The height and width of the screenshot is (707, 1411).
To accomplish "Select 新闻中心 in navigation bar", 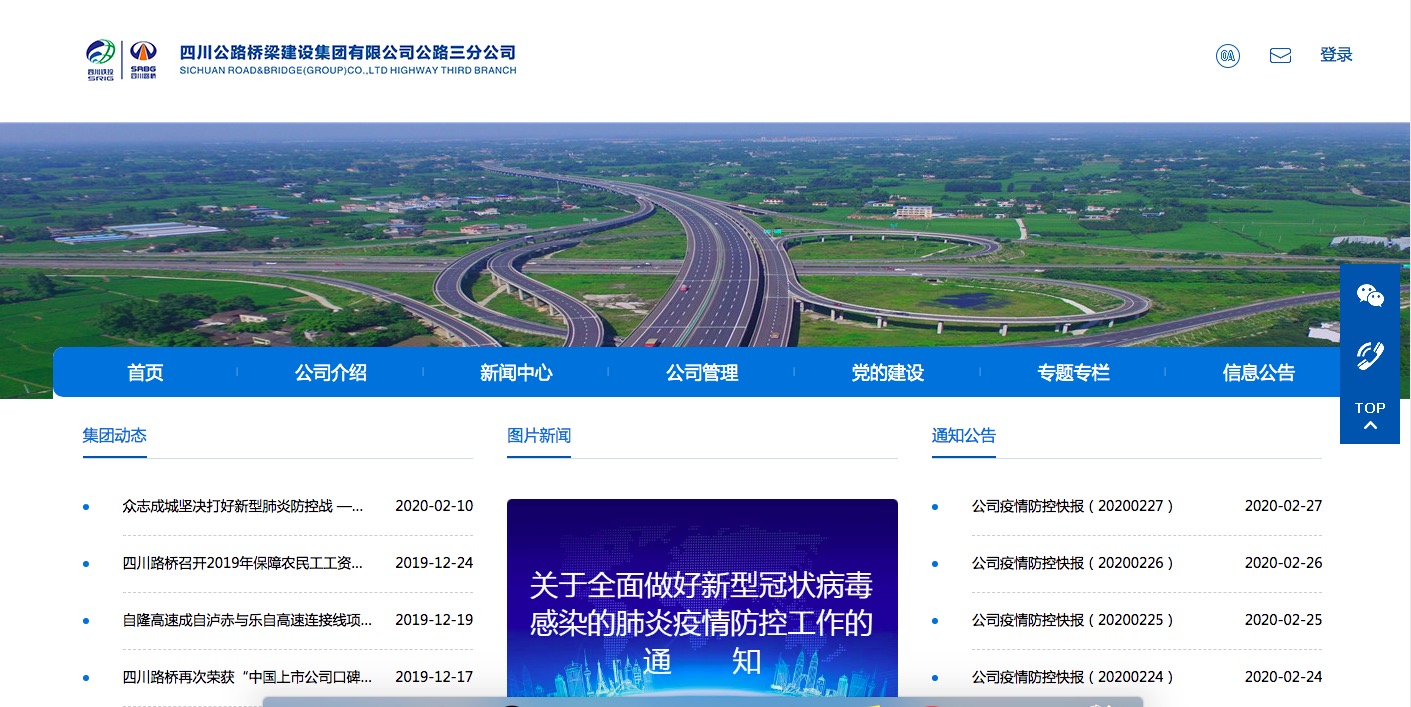I will 516,373.
